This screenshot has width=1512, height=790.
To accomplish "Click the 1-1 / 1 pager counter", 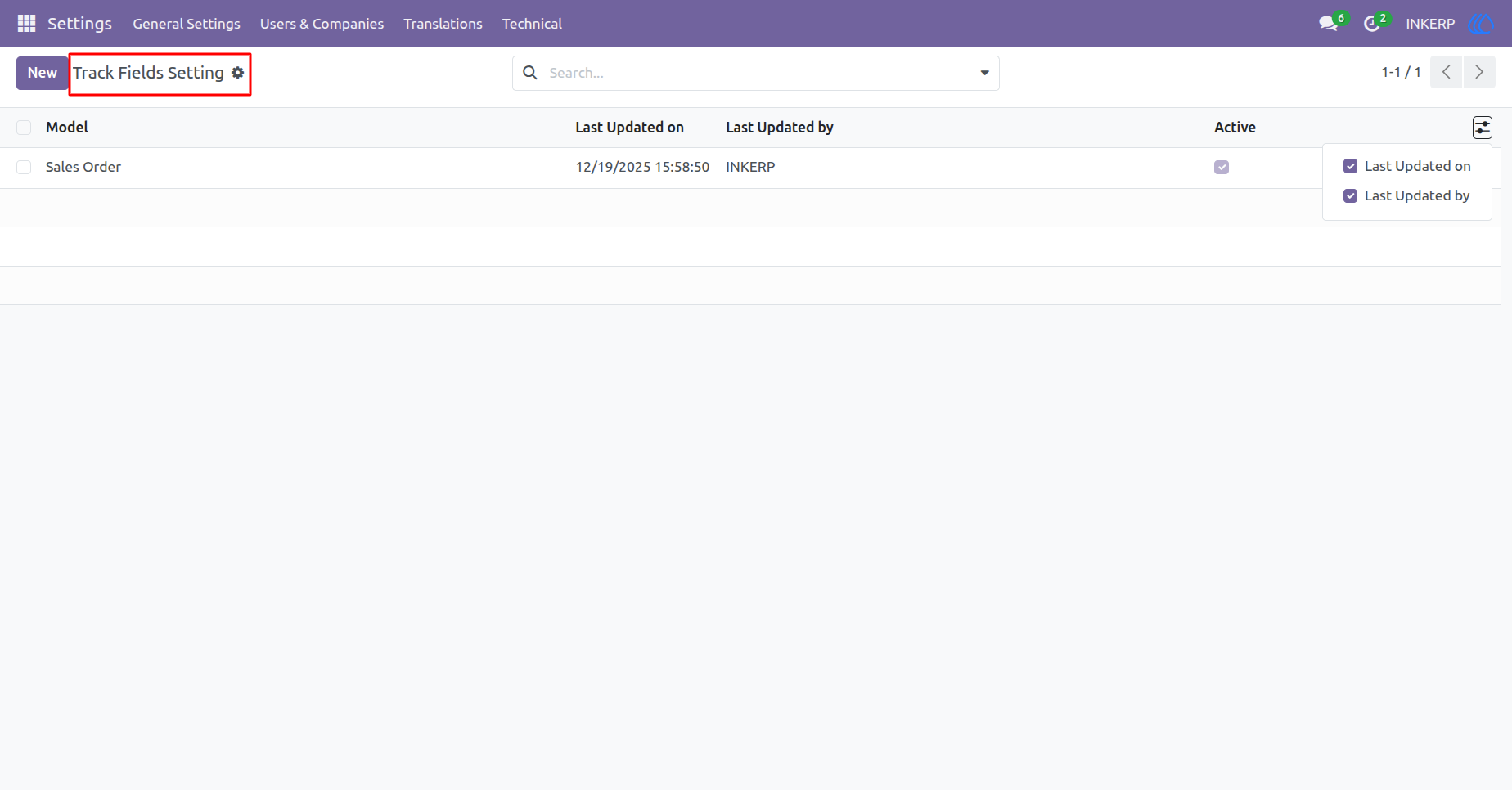I will pyautogui.click(x=1401, y=73).
